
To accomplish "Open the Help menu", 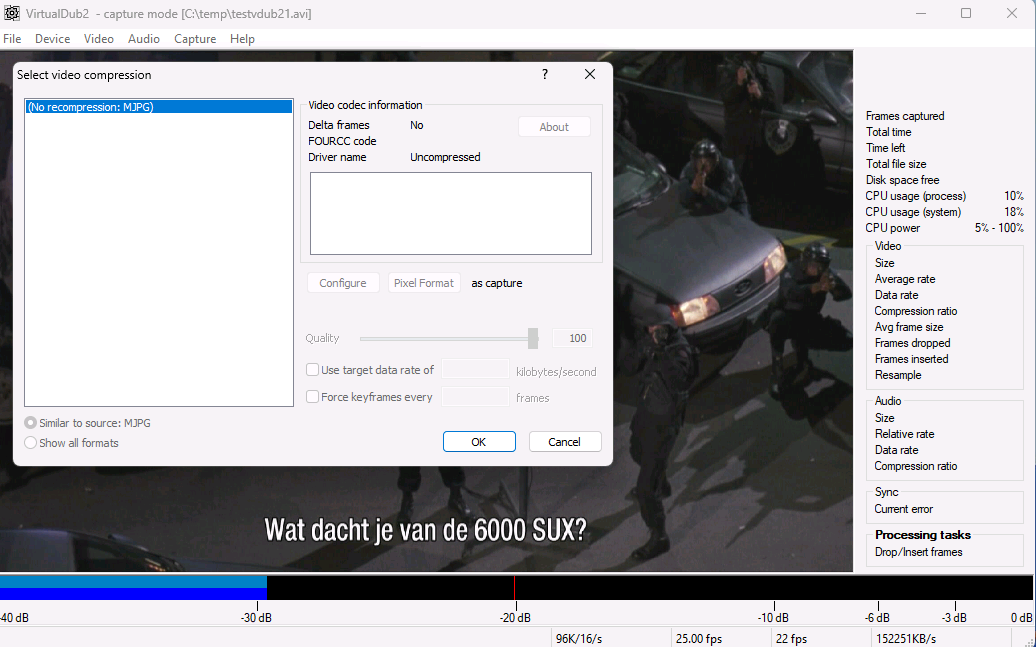I will 242,39.
